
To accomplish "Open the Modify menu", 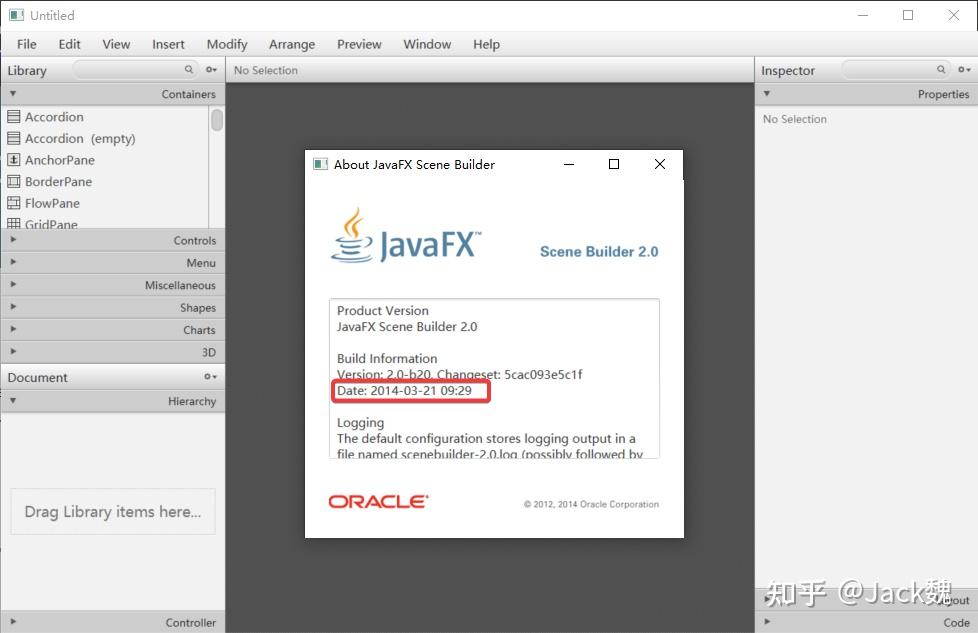I will point(226,44).
